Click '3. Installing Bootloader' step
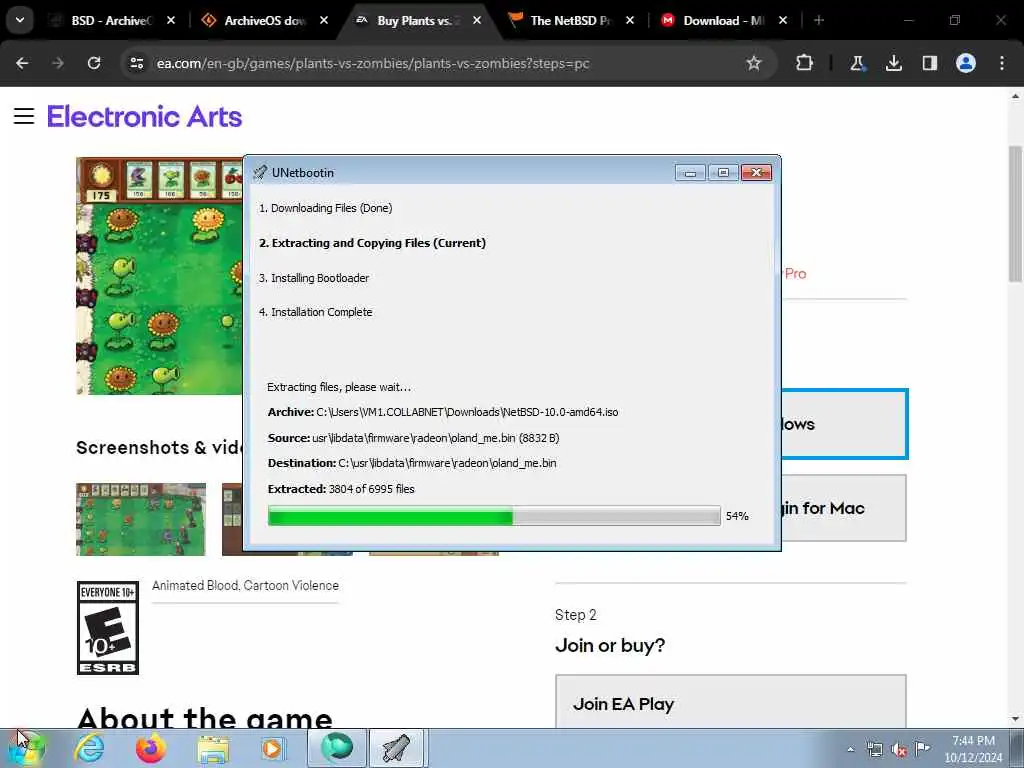The image size is (1024, 768). [313, 278]
